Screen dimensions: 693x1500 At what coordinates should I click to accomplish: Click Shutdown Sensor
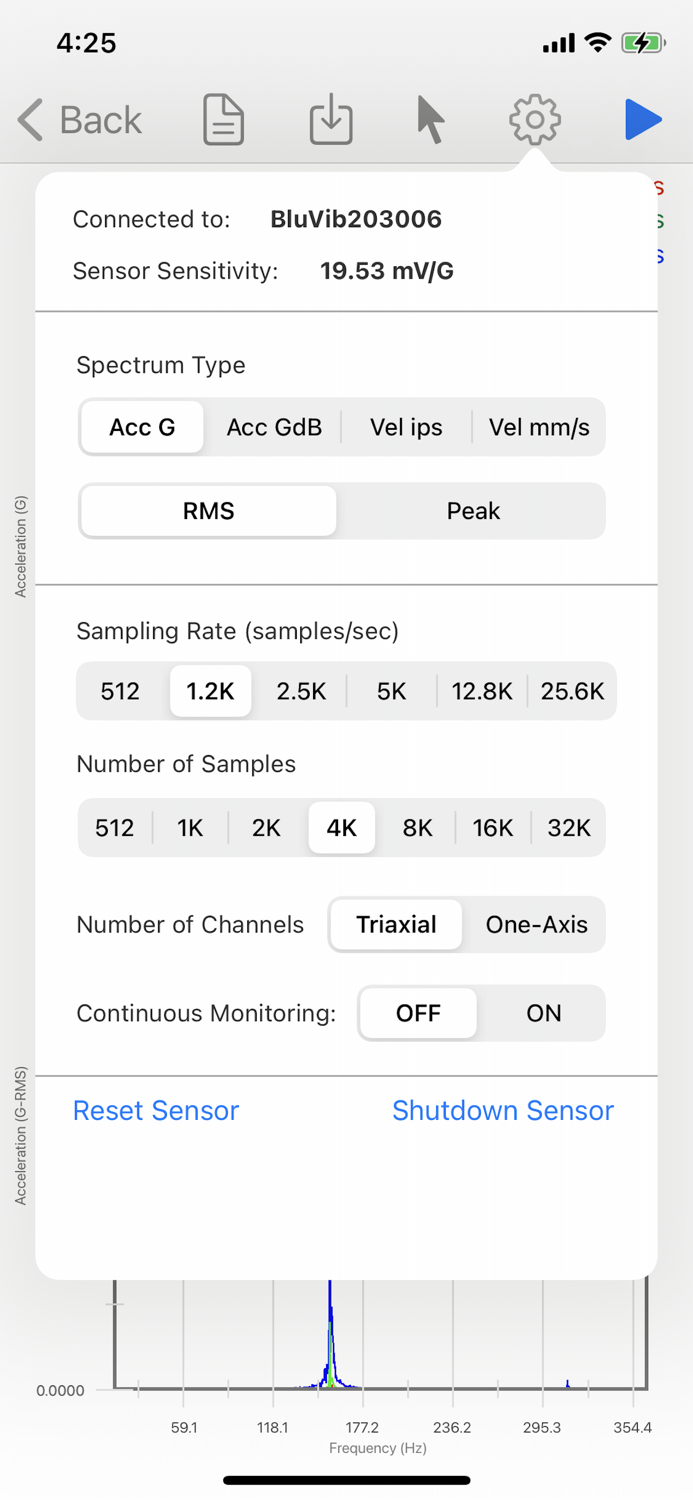point(503,1110)
